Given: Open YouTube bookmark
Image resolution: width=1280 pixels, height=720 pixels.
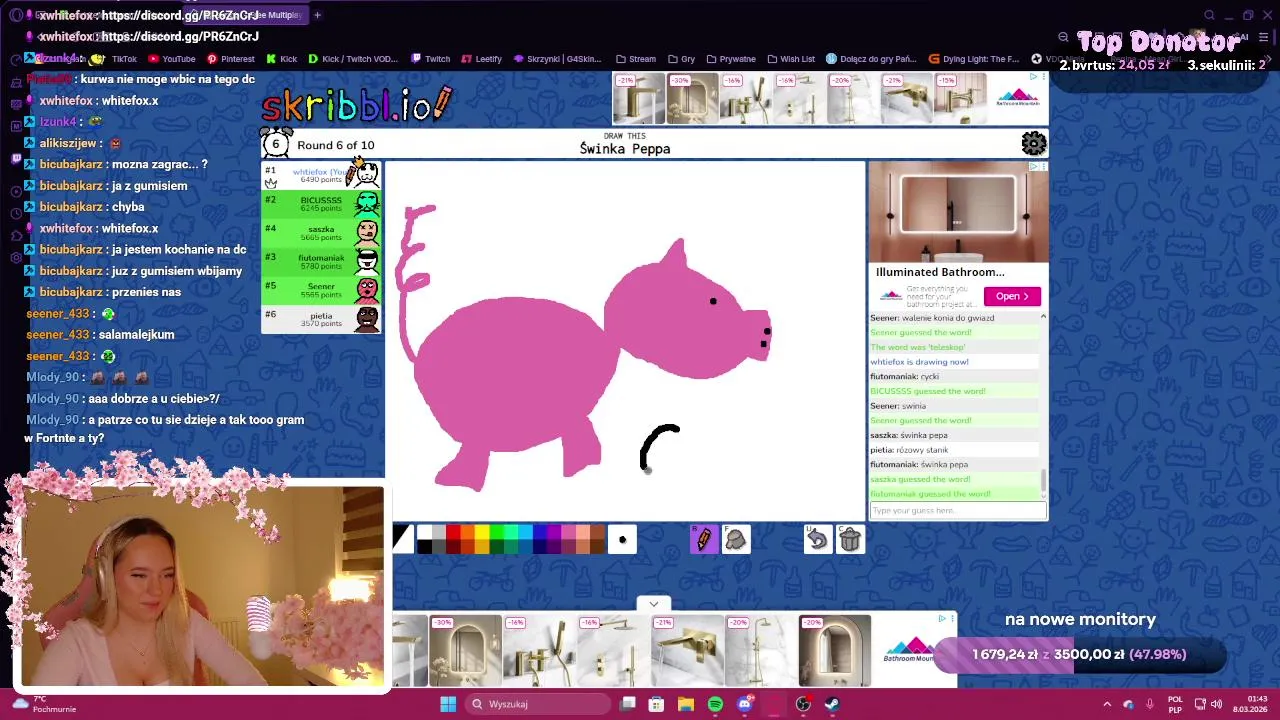Looking at the screenshot, I should pyautogui.click(x=171, y=59).
